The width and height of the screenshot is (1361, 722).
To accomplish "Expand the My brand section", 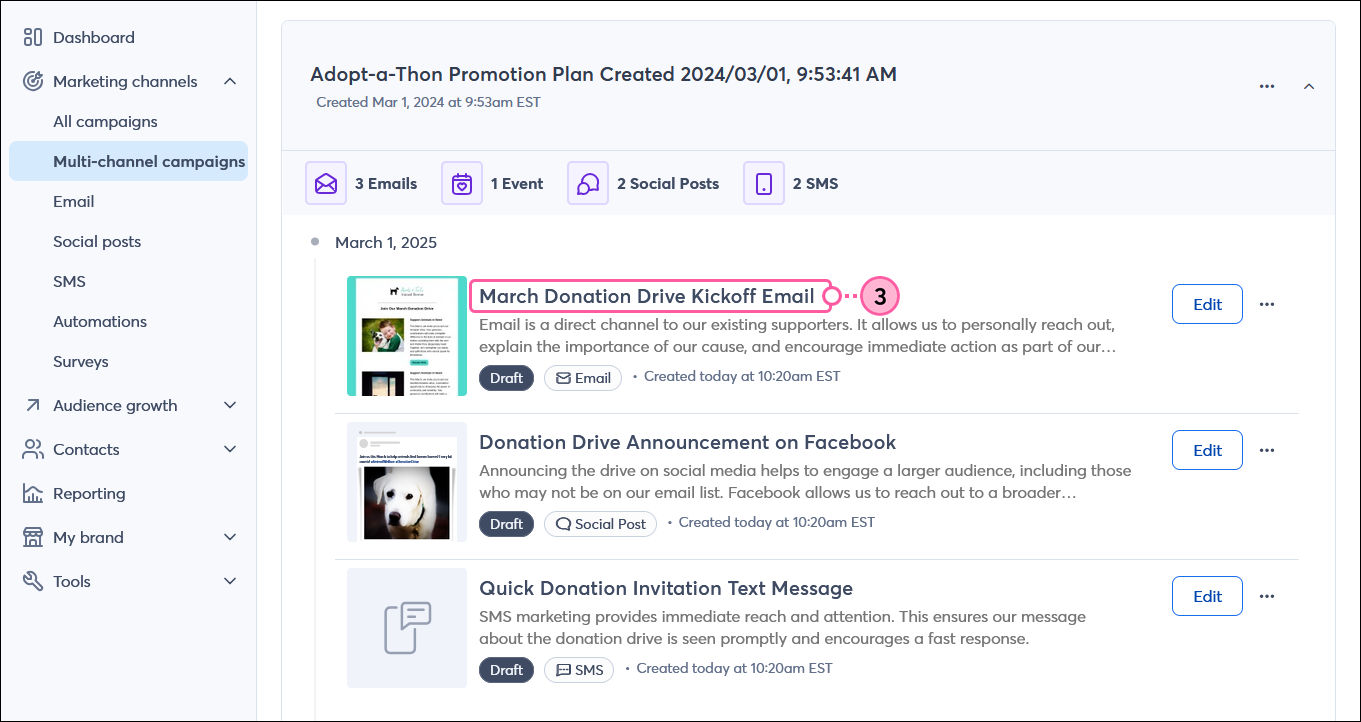I will pyautogui.click(x=230, y=537).
